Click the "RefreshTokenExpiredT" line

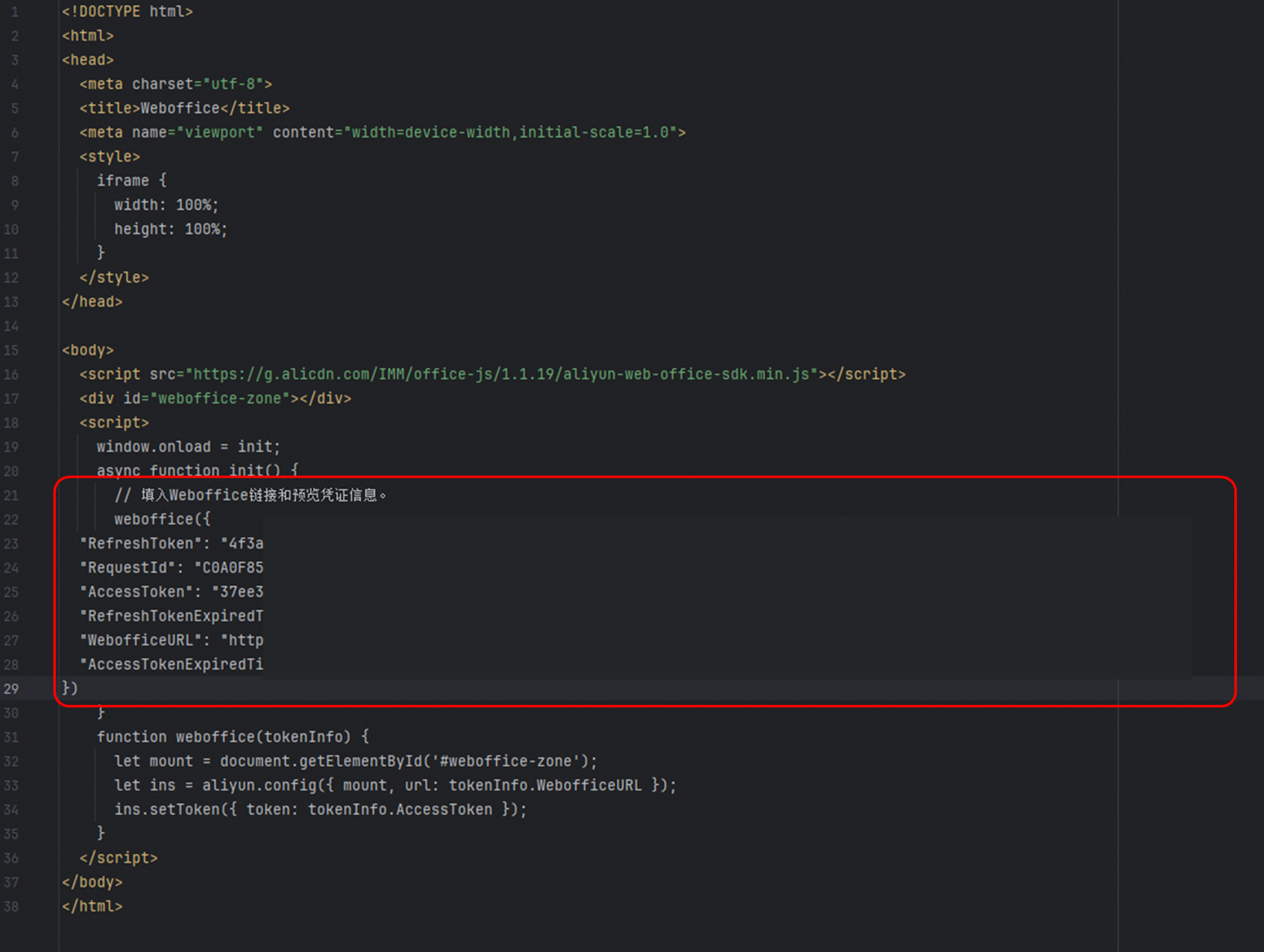tap(172, 616)
